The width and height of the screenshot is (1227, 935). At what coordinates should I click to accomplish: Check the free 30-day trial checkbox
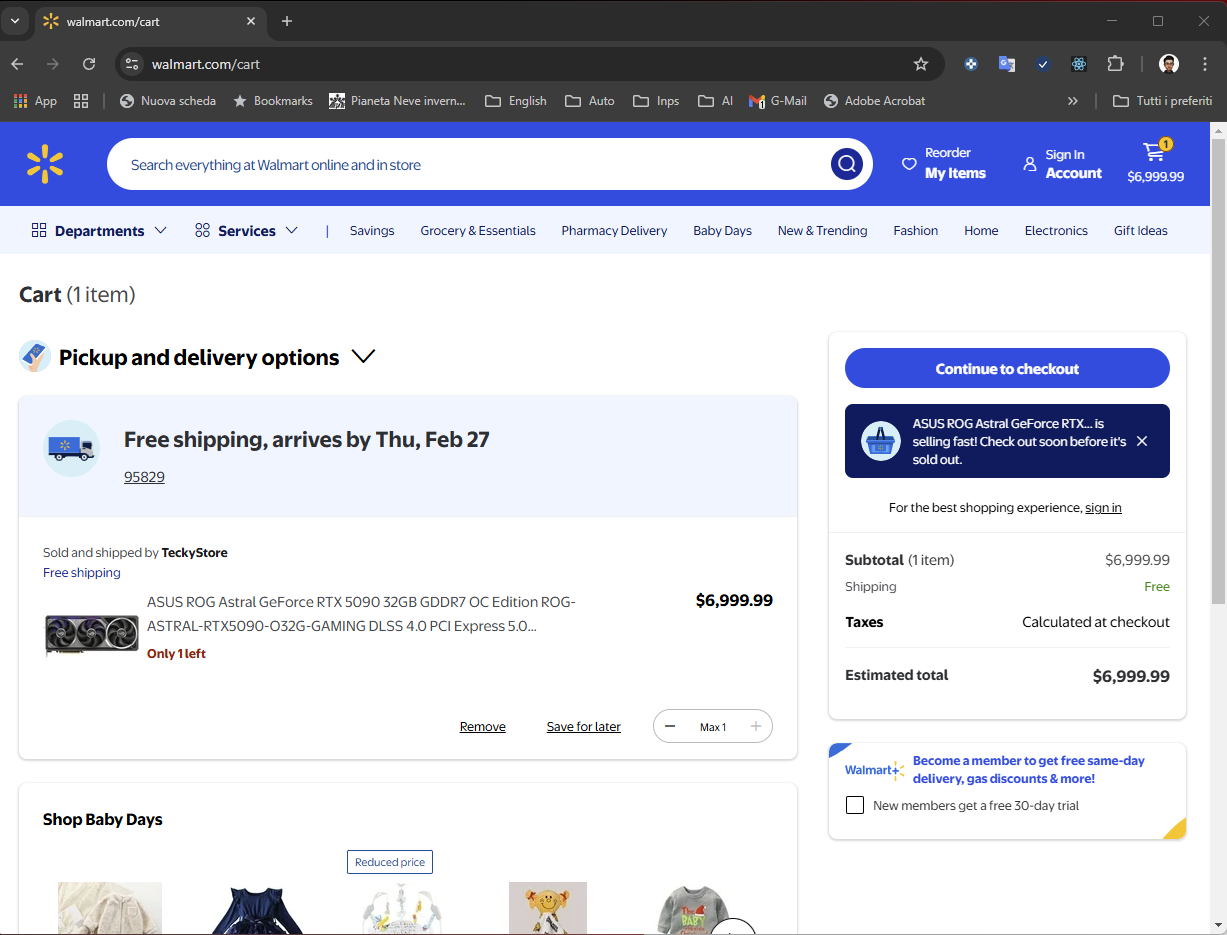point(855,805)
